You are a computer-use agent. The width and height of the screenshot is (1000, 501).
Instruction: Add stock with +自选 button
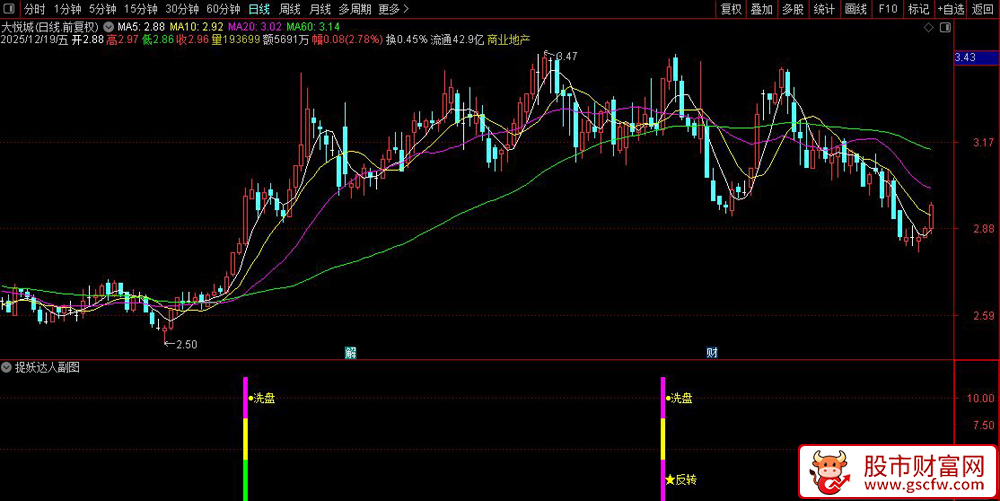point(951,9)
